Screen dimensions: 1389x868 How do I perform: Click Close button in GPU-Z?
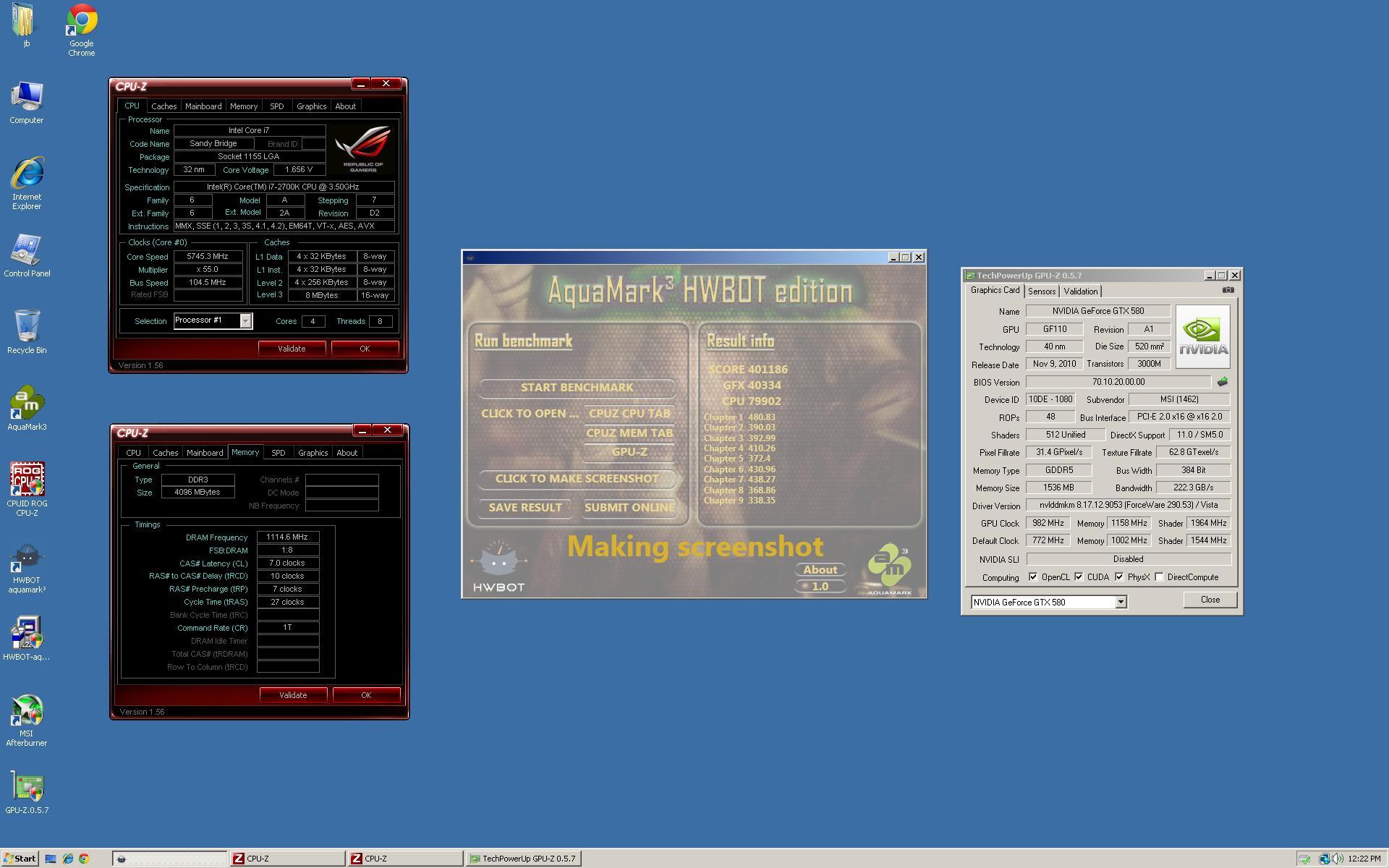pos(1210,600)
